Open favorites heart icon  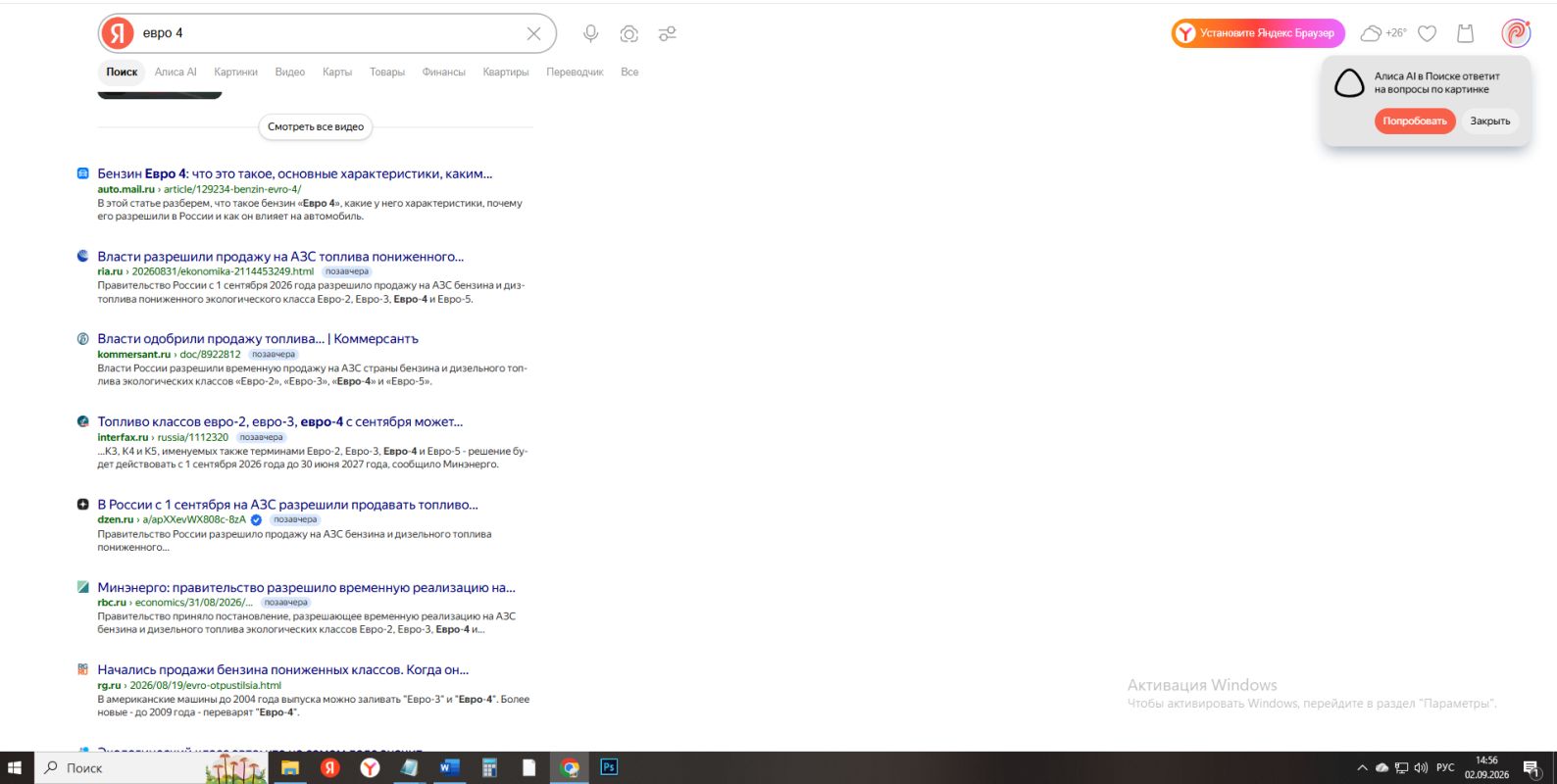pos(1428,33)
